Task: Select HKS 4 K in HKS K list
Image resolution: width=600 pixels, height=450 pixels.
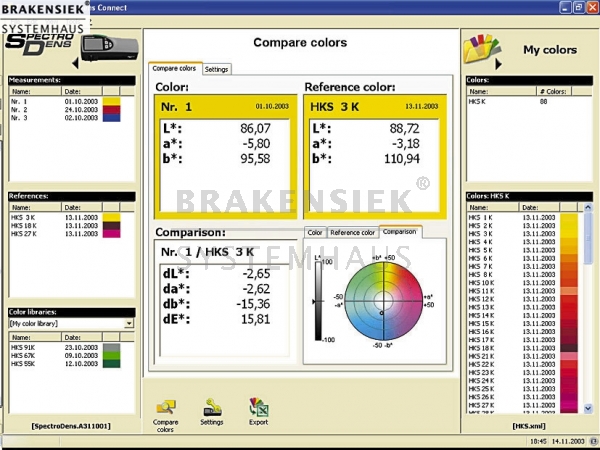Action: pos(523,242)
